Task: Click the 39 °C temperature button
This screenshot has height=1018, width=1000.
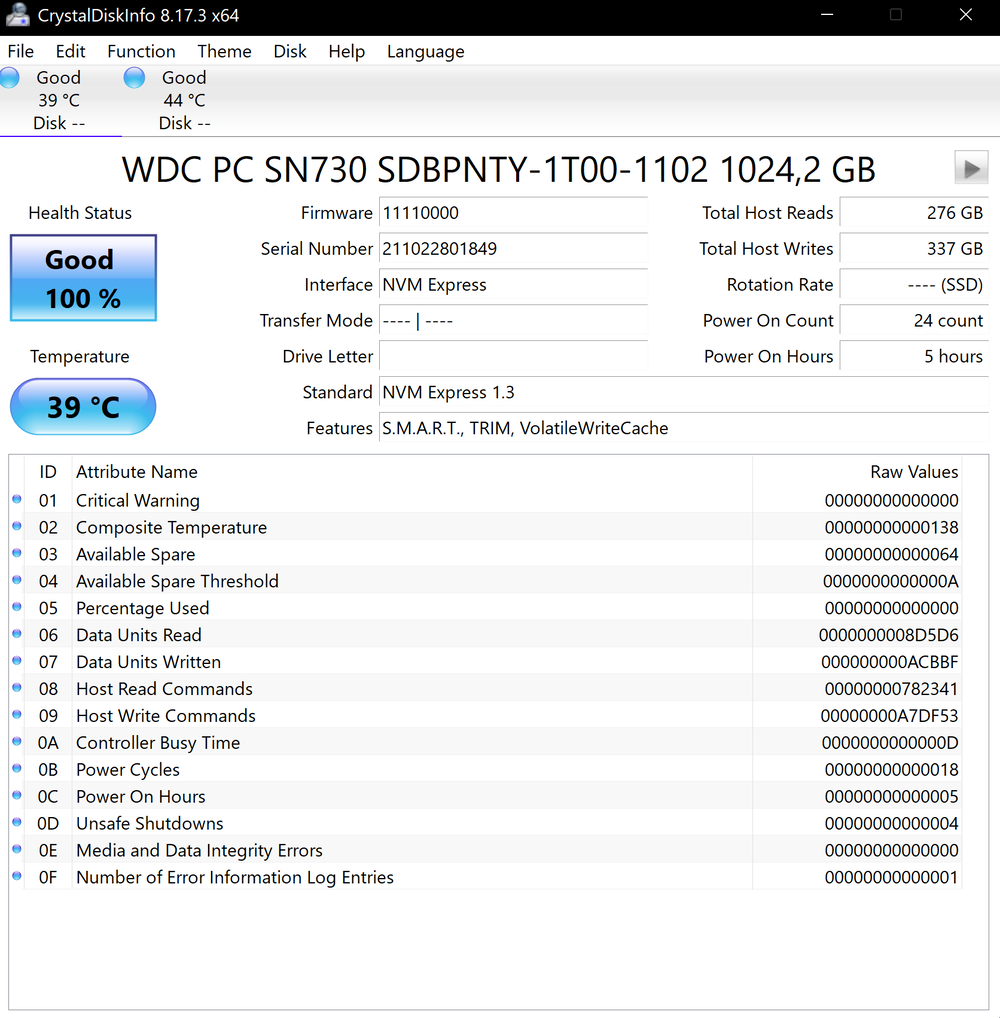Action: click(x=83, y=407)
